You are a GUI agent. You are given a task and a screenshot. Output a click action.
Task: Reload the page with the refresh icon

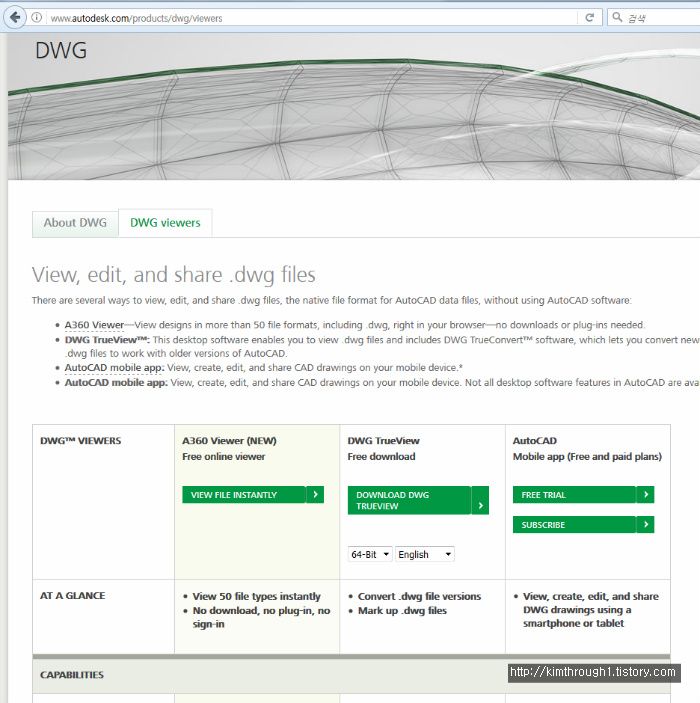coord(590,17)
